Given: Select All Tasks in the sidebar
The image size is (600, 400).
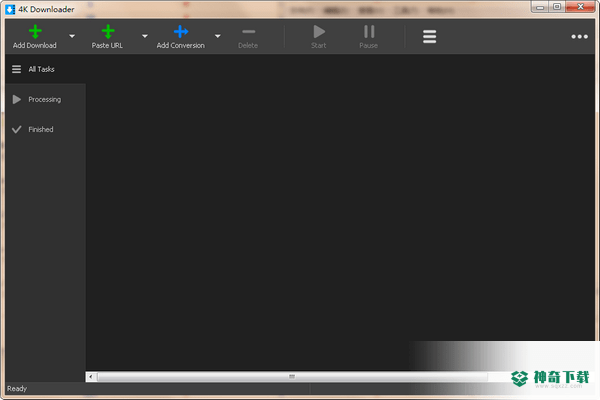Looking at the screenshot, I should pyautogui.click(x=46, y=69).
